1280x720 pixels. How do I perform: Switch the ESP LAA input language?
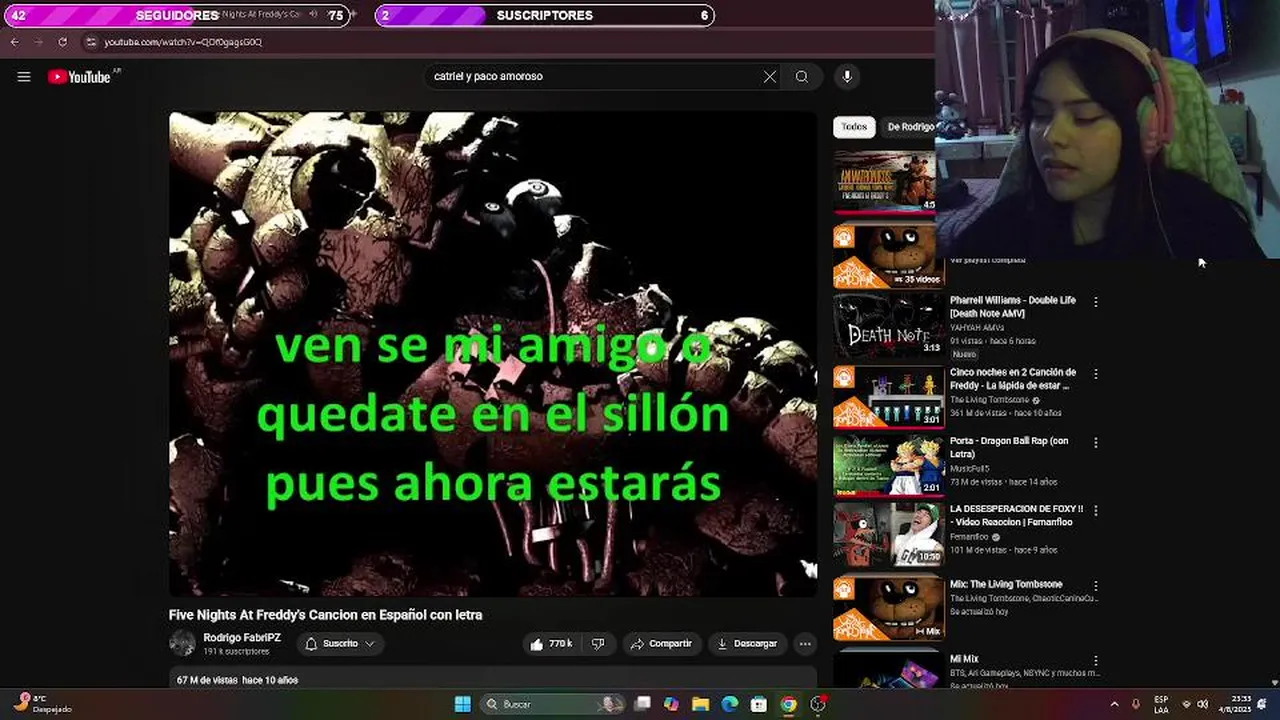1161,704
